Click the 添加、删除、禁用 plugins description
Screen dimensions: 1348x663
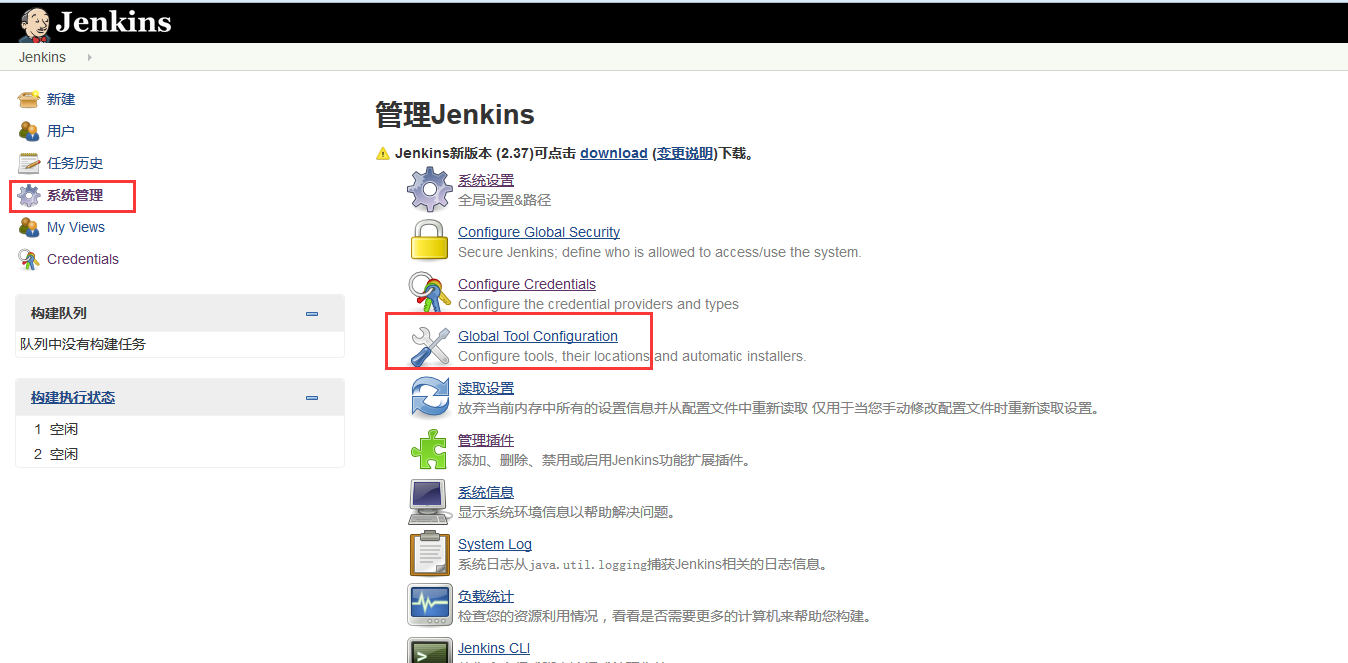click(x=605, y=460)
